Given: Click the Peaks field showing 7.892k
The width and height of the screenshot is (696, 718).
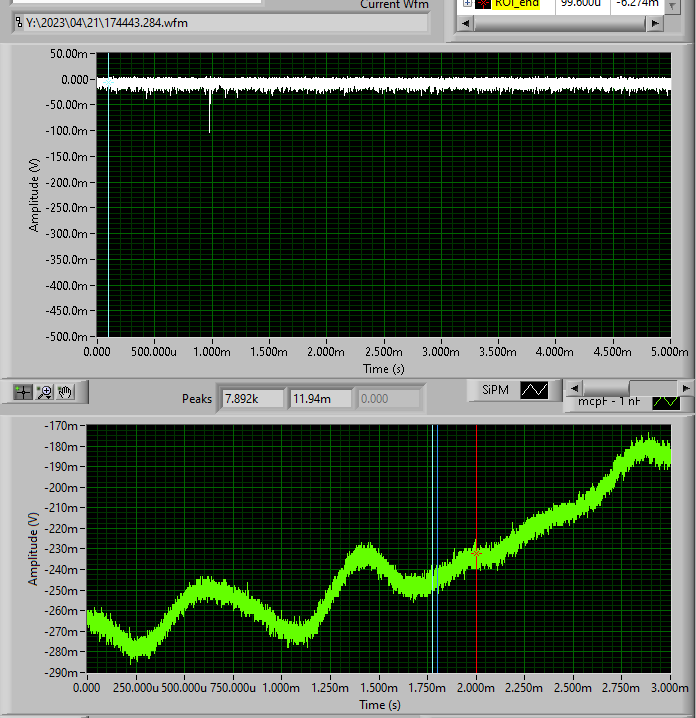Looking at the screenshot, I should [252, 399].
